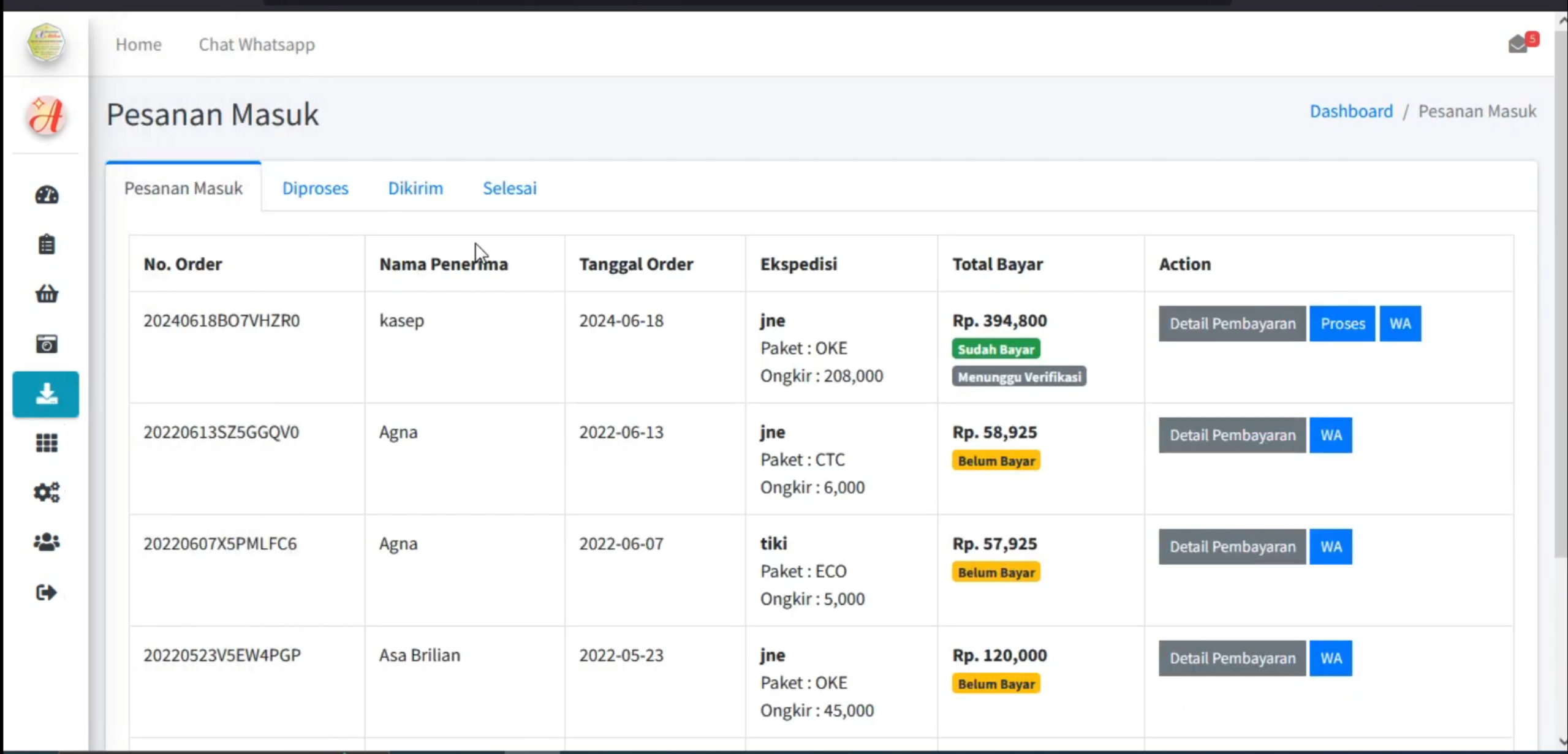
Task: Select order number 20240618BO7VHZR0 text
Action: coord(221,320)
